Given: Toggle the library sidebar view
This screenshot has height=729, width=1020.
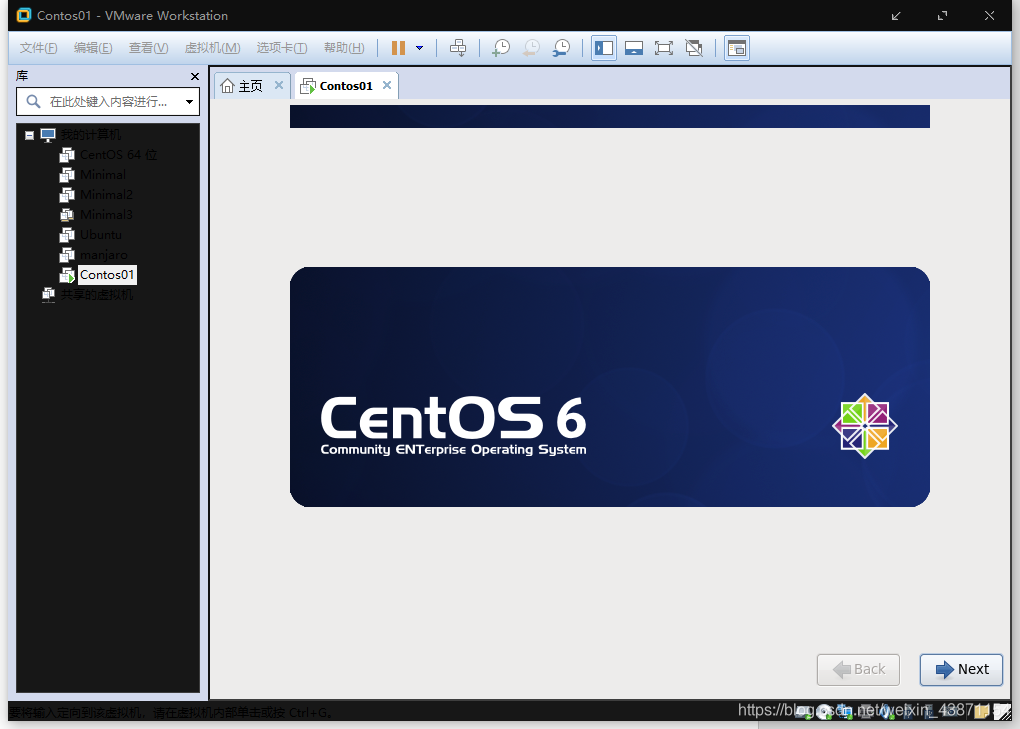Looking at the screenshot, I should 604,47.
